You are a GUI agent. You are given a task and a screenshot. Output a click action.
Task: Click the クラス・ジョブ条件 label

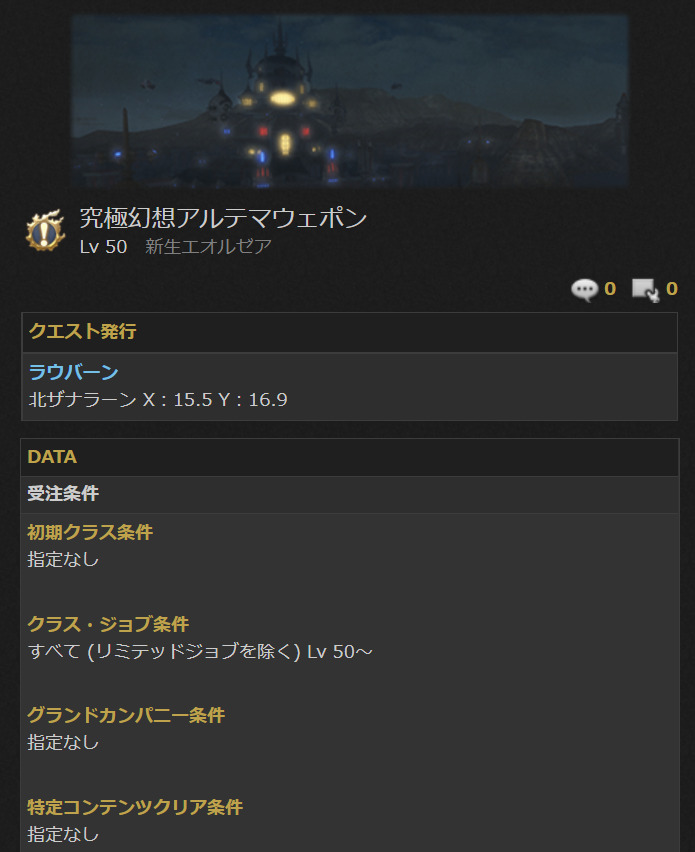[x=108, y=624]
